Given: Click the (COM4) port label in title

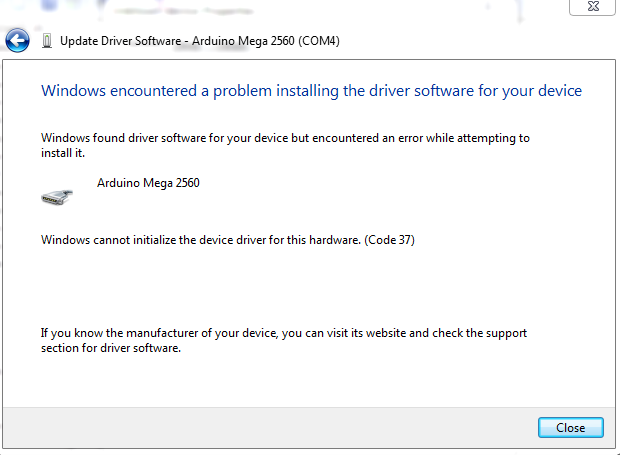Looking at the screenshot, I should [319, 41].
